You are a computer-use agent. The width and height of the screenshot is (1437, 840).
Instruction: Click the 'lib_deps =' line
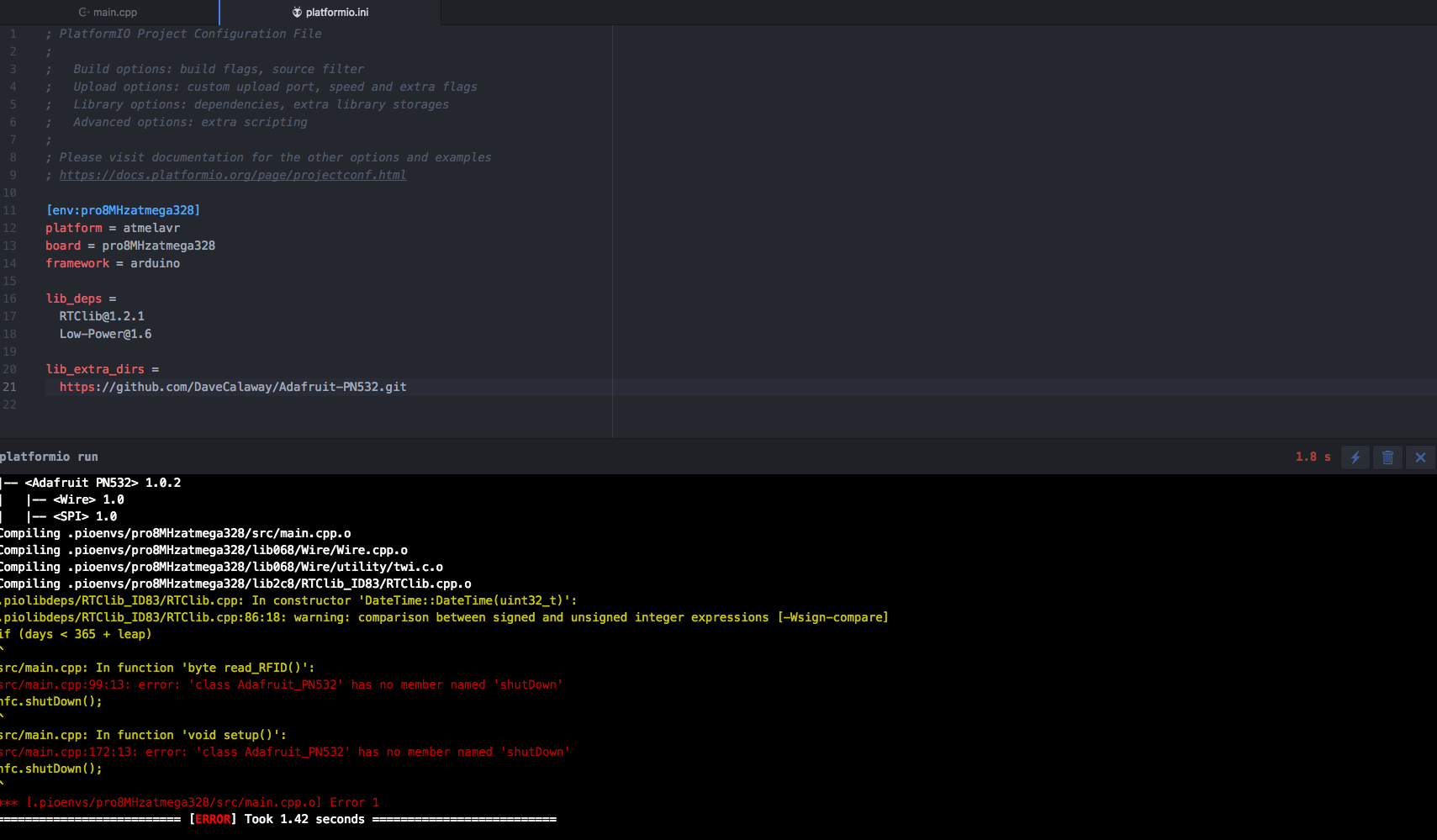coord(82,298)
